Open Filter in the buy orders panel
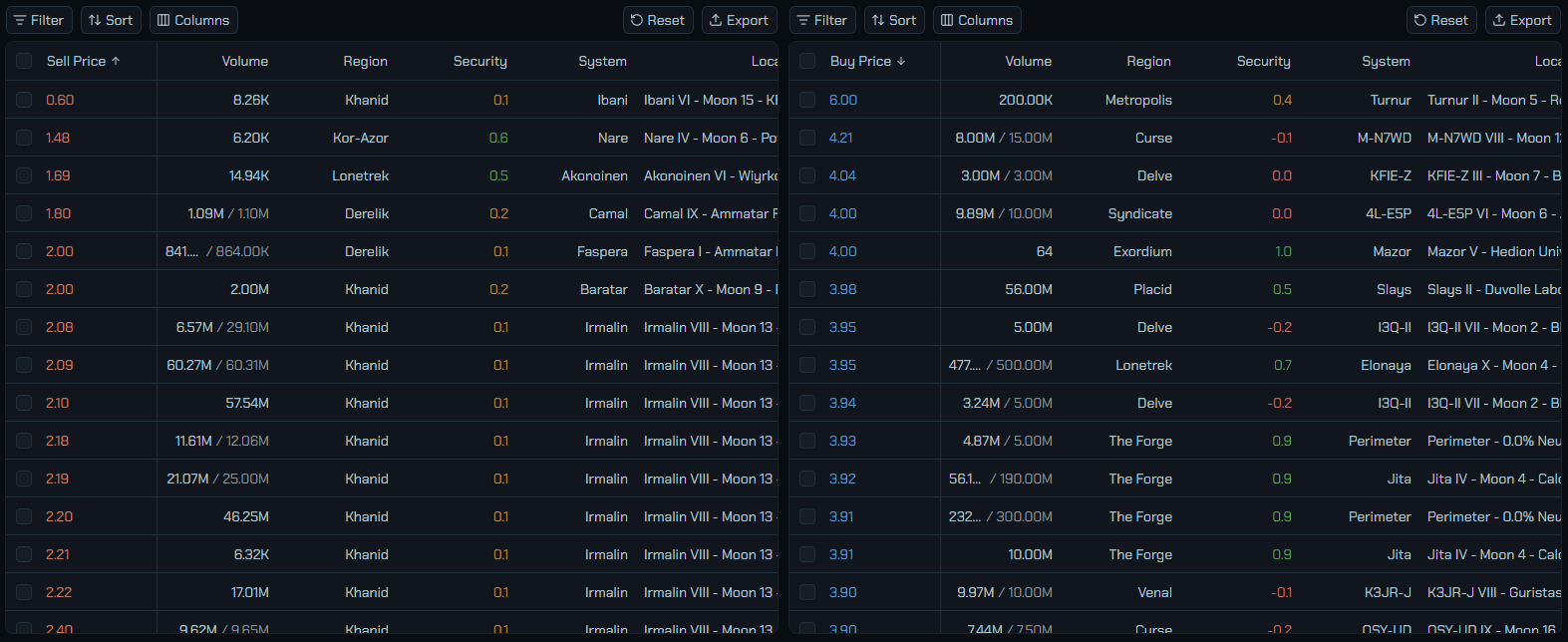Image resolution: width=1568 pixels, height=642 pixels. pyautogui.click(x=821, y=20)
